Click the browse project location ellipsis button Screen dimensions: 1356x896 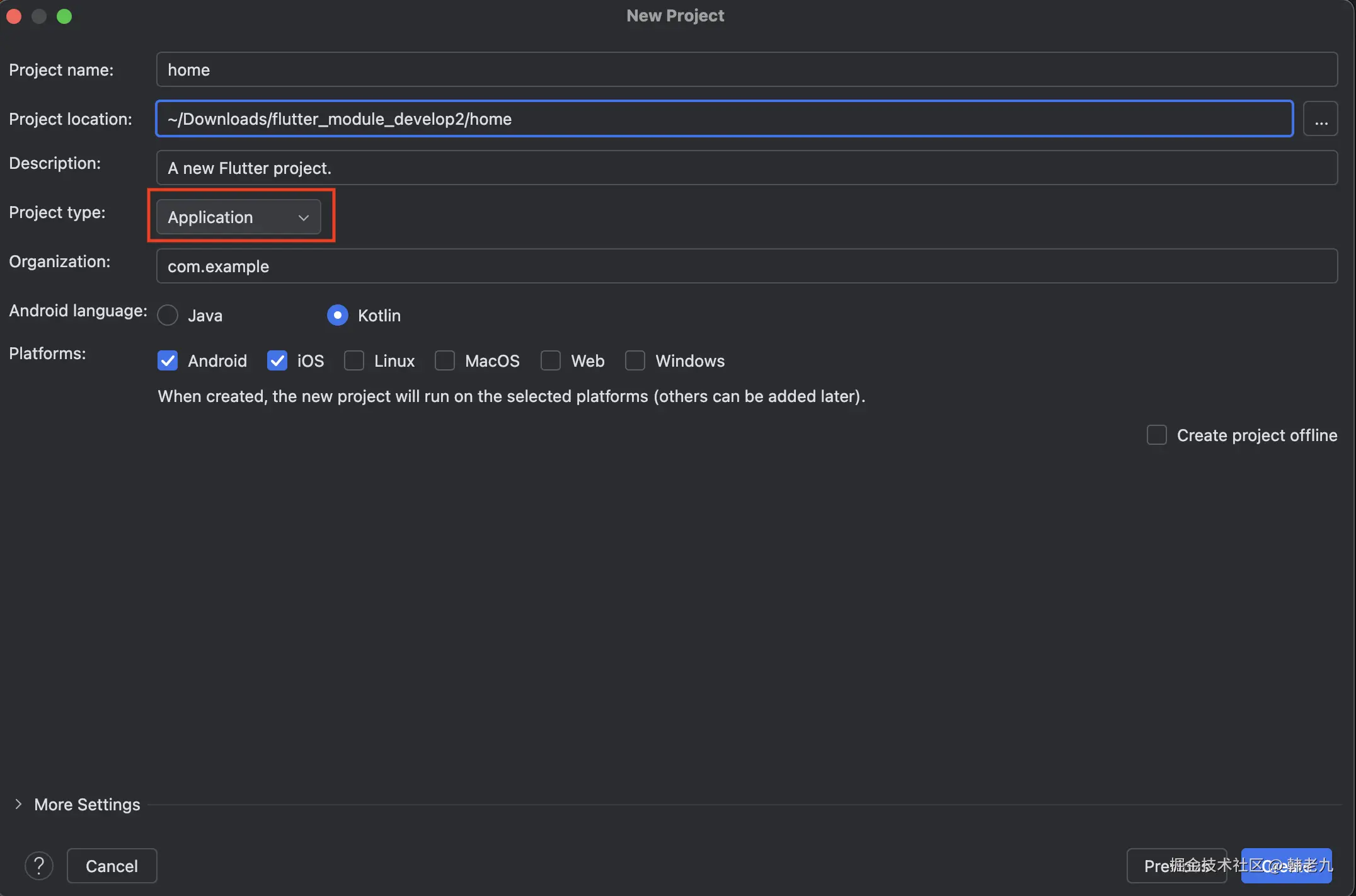coord(1321,119)
